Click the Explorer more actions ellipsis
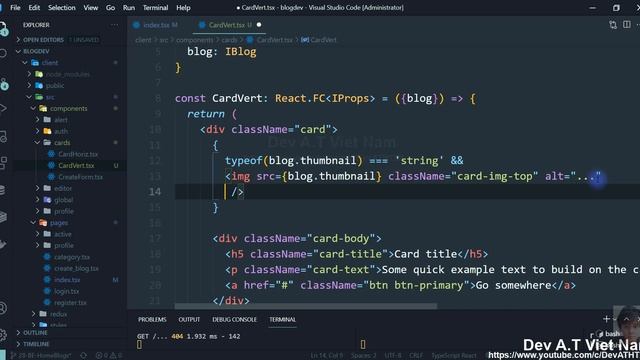The width and height of the screenshot is (640, 360). [114, 25]
